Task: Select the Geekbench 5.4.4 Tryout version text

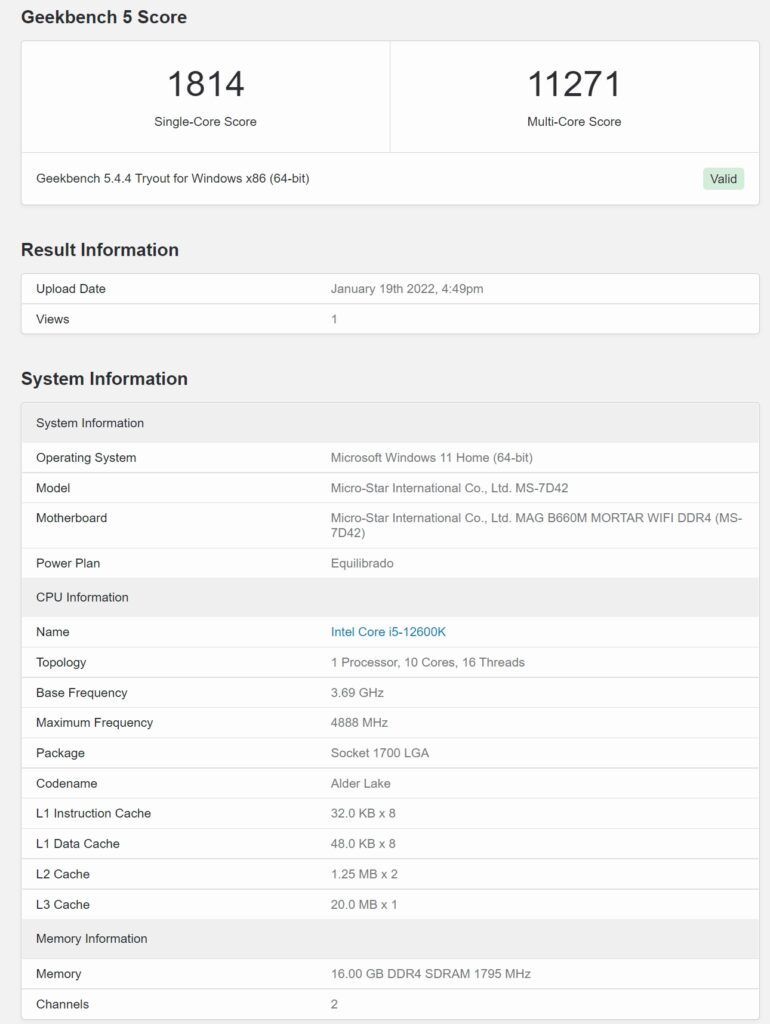Action: pyautogui.click(x=172, y=178)
